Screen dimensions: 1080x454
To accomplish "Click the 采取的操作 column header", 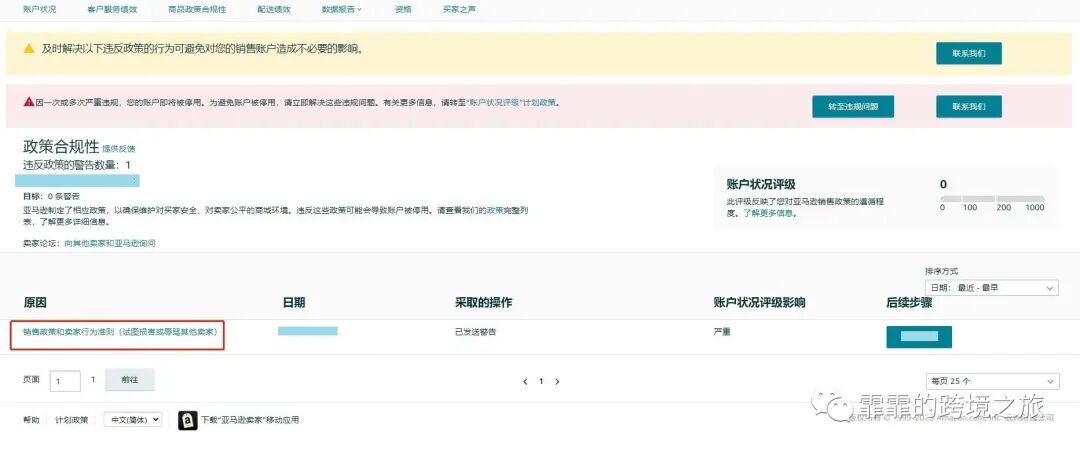I will 484,302.
